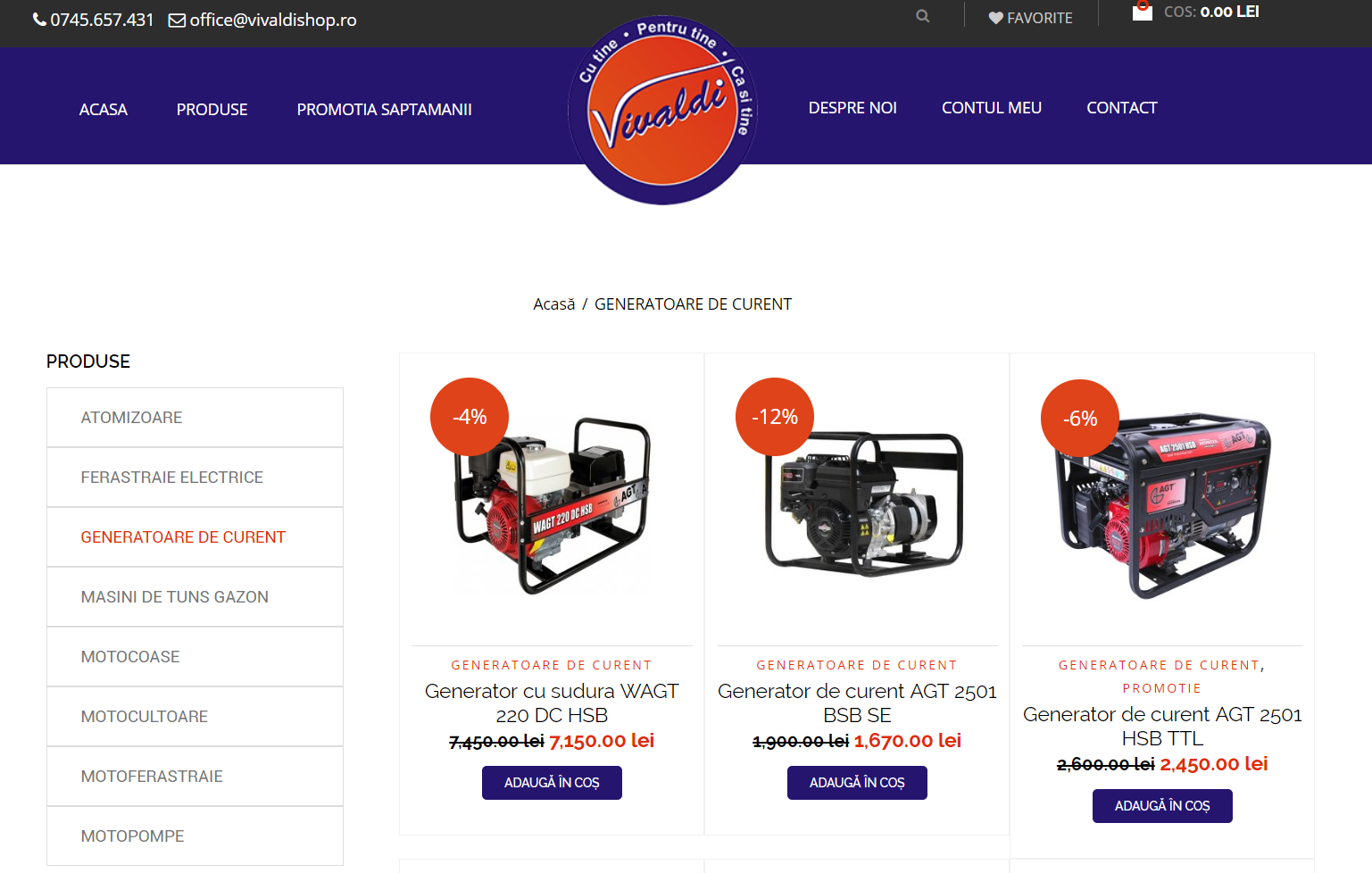Select the ATOMIZOARE sidebar category
Viewport: 1372px width, 873px height.
195,418
